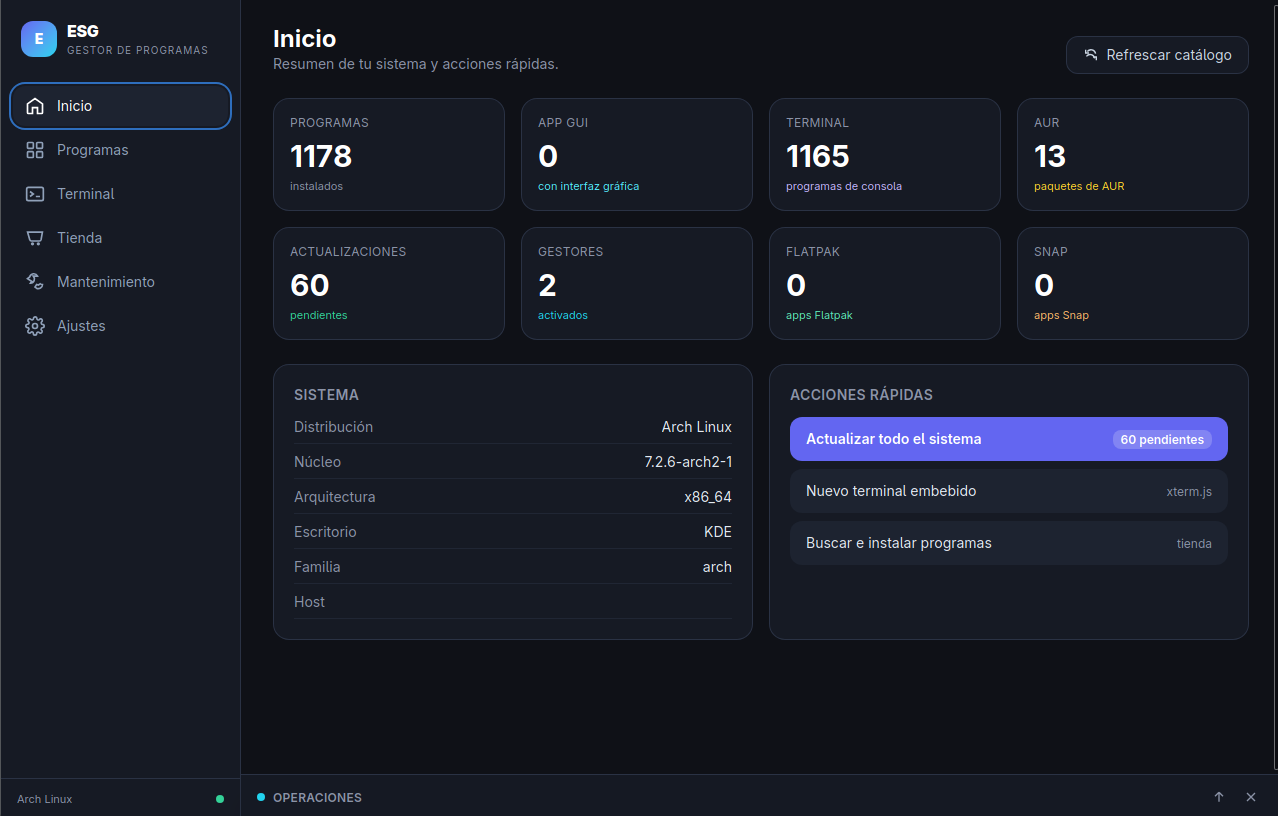Click the Host row label

pyautogui.click(x=309, y=602)
